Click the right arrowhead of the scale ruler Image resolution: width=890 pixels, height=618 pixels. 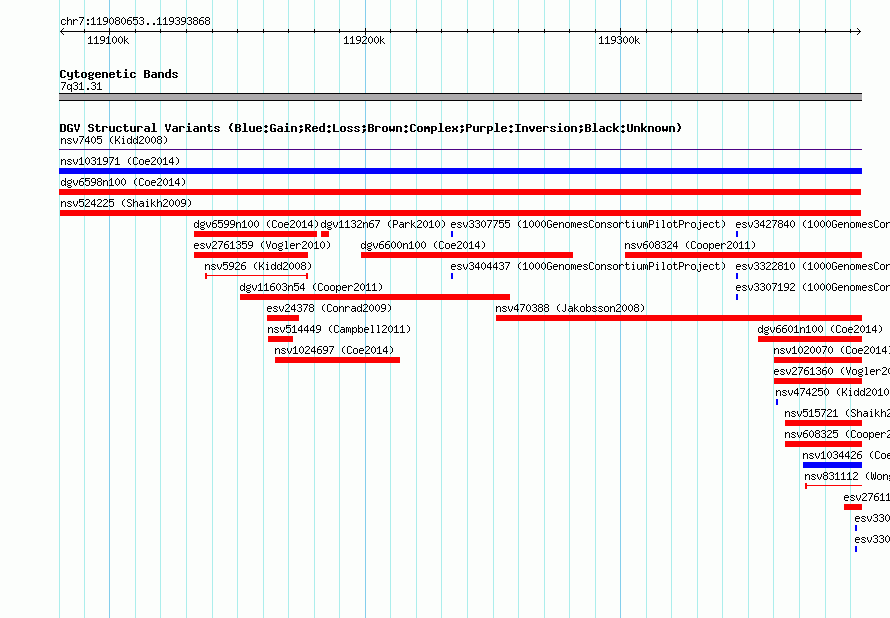[x=859, y=32]
